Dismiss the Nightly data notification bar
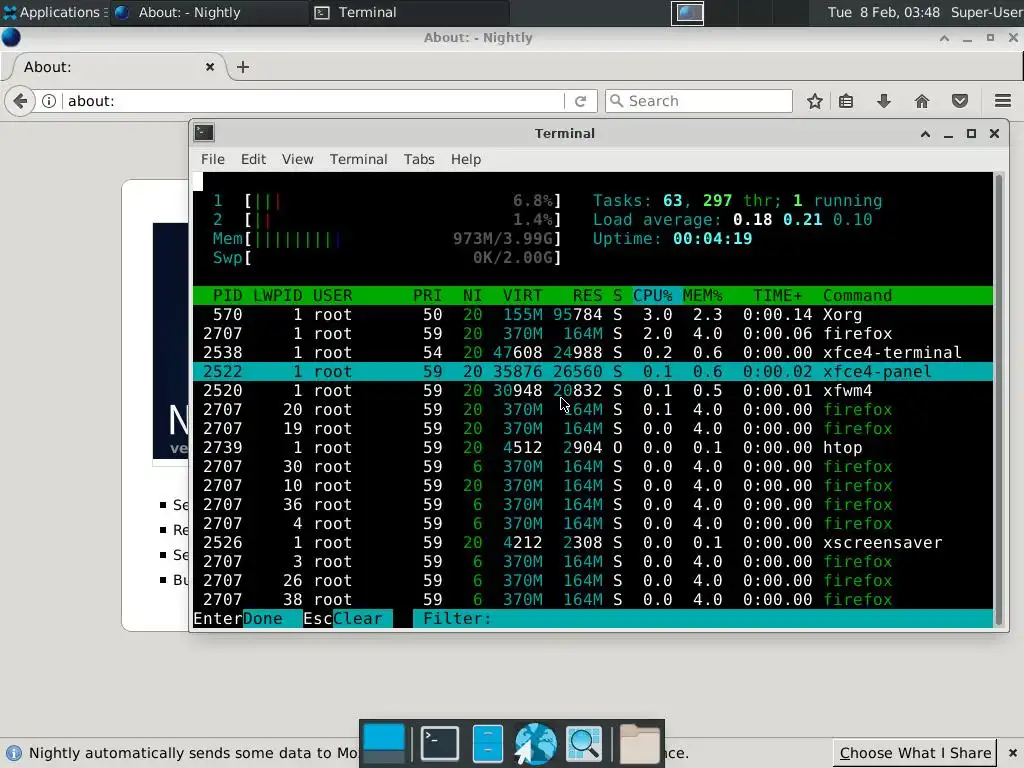The height and width of the screenshot is (768, 1024). [x=1013, y=753]
